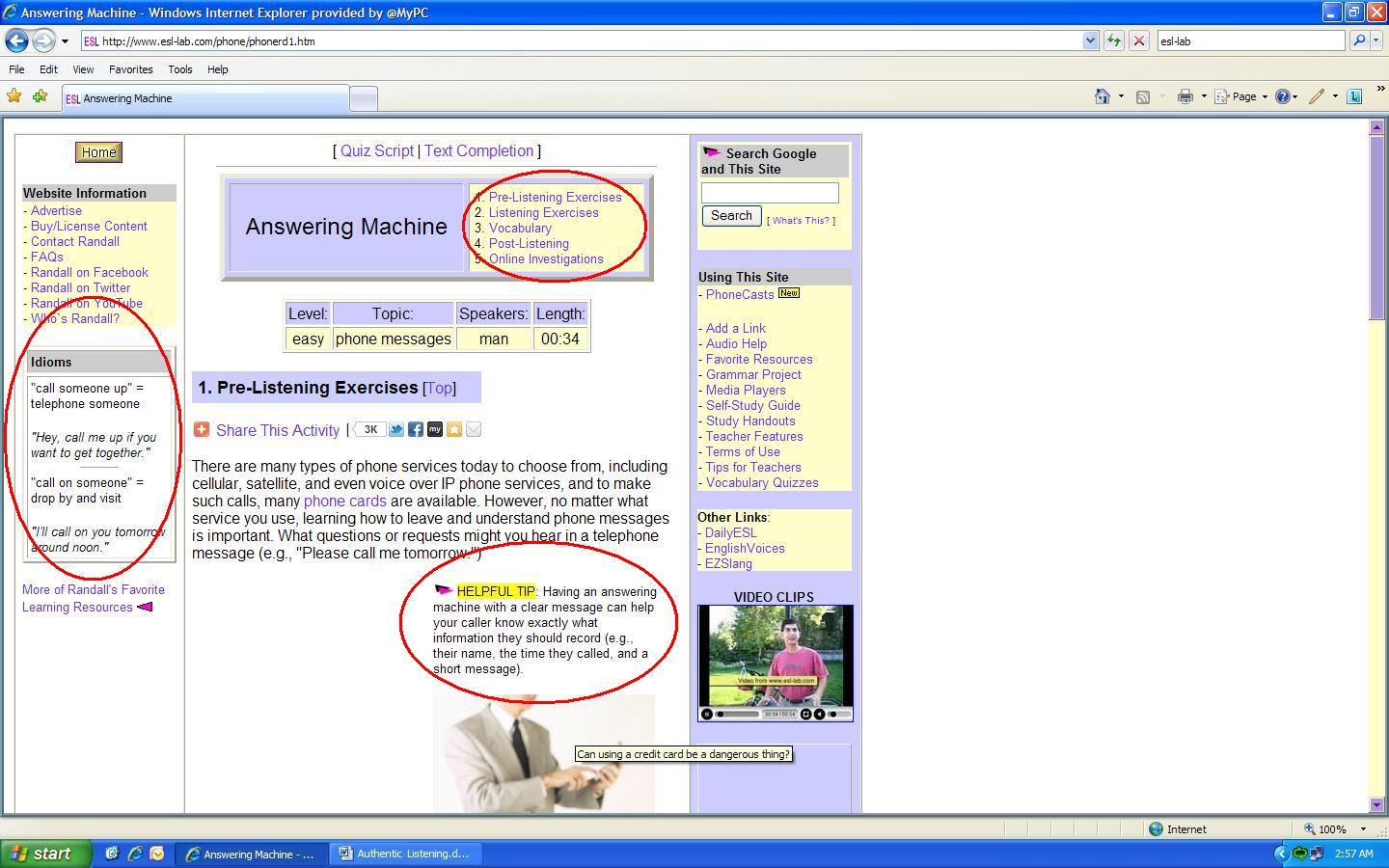Open the Favorites menu

pos(130,69)
